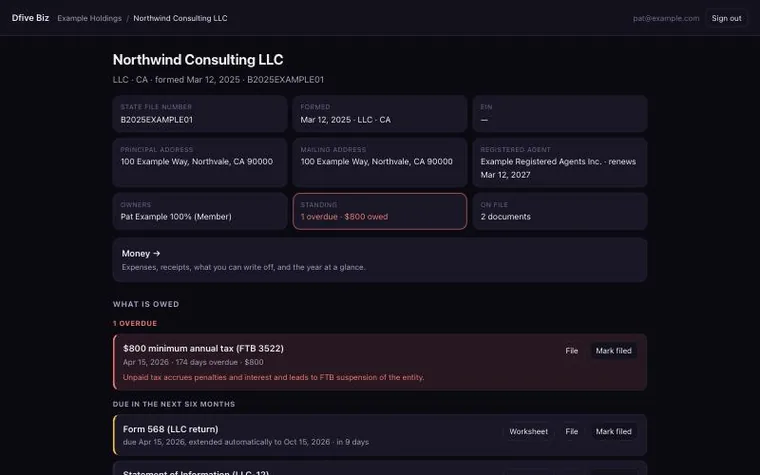
Task: Click the $800 minimum annual tax title
Action: coord(203,348)
